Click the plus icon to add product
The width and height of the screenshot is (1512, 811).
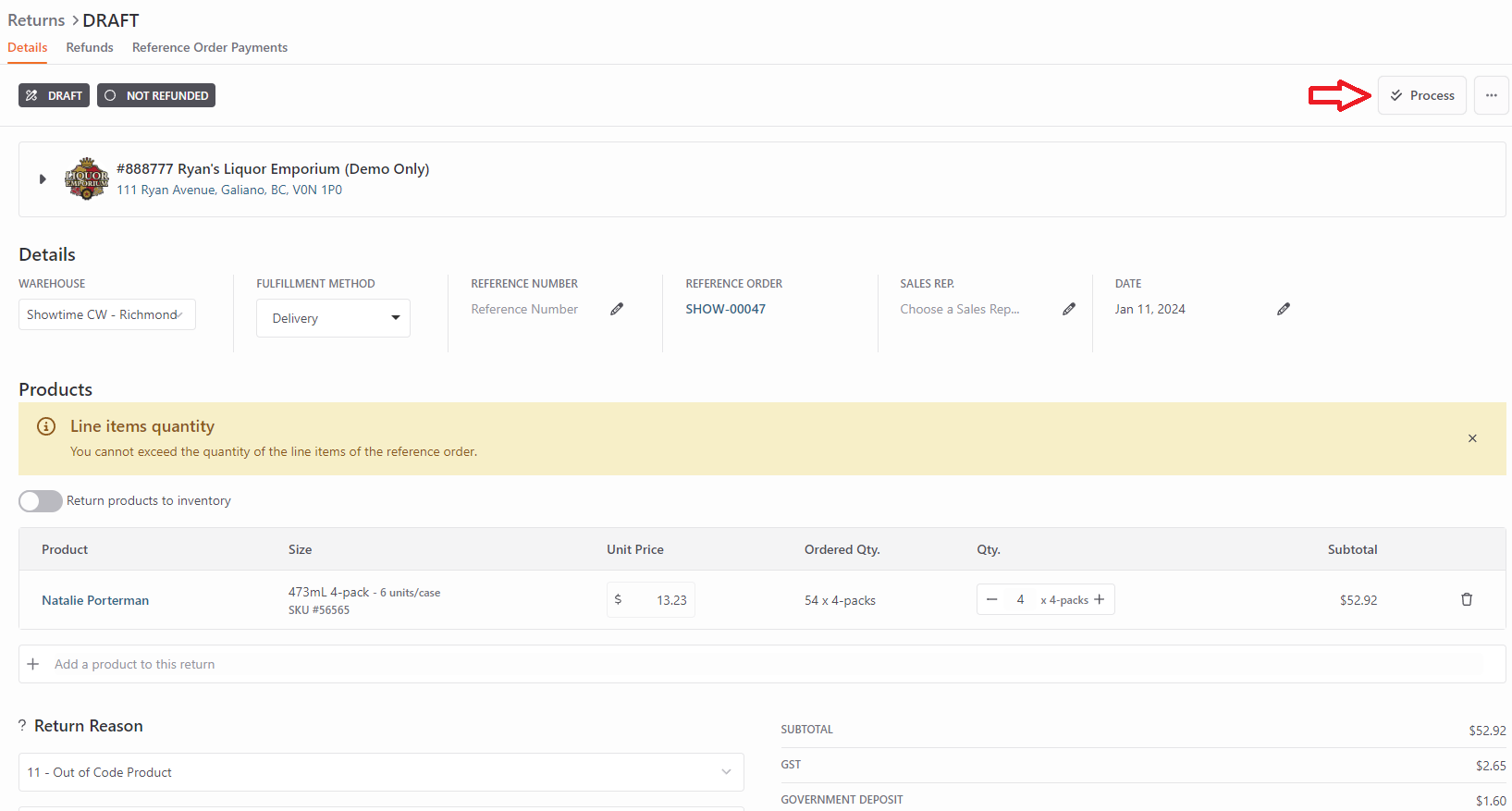click(x=33, y=664)
